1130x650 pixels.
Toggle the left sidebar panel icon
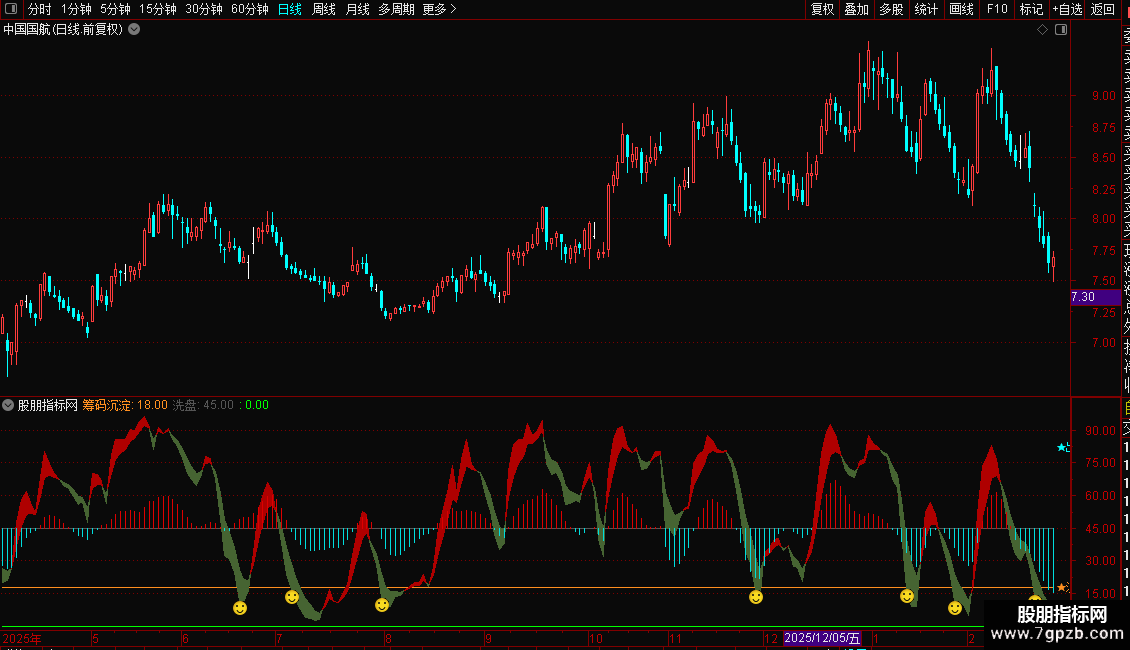point(11,9)
